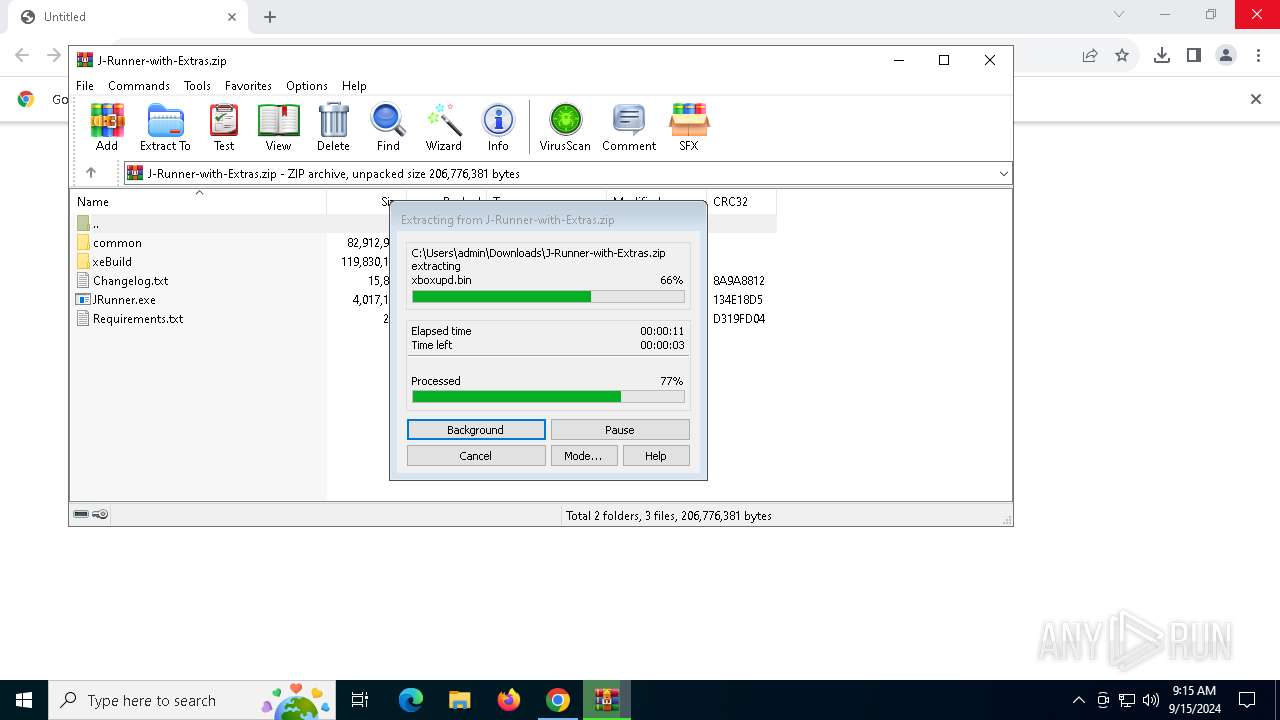Open the Extract To tool
The width and height of the screenshot is (1280, 720).
pyautogui.click(x=165, y=127)
